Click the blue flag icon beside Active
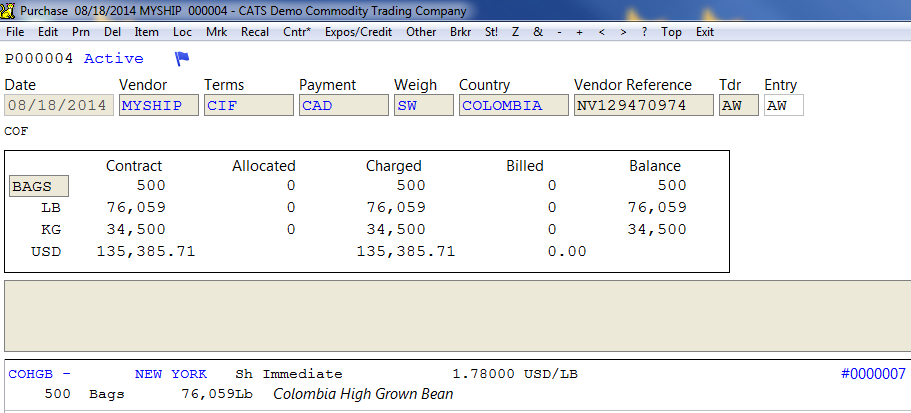Screen dimensions: 911x413 182,58
